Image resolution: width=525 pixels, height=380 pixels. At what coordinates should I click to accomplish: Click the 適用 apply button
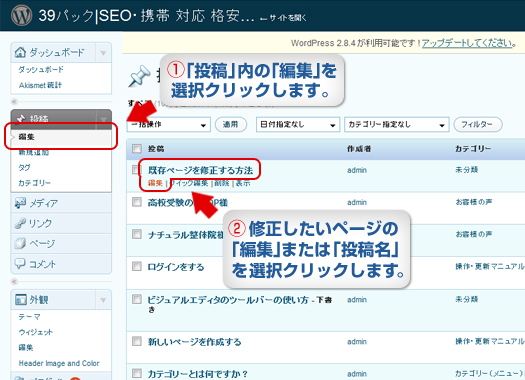[x=231, y=124]
